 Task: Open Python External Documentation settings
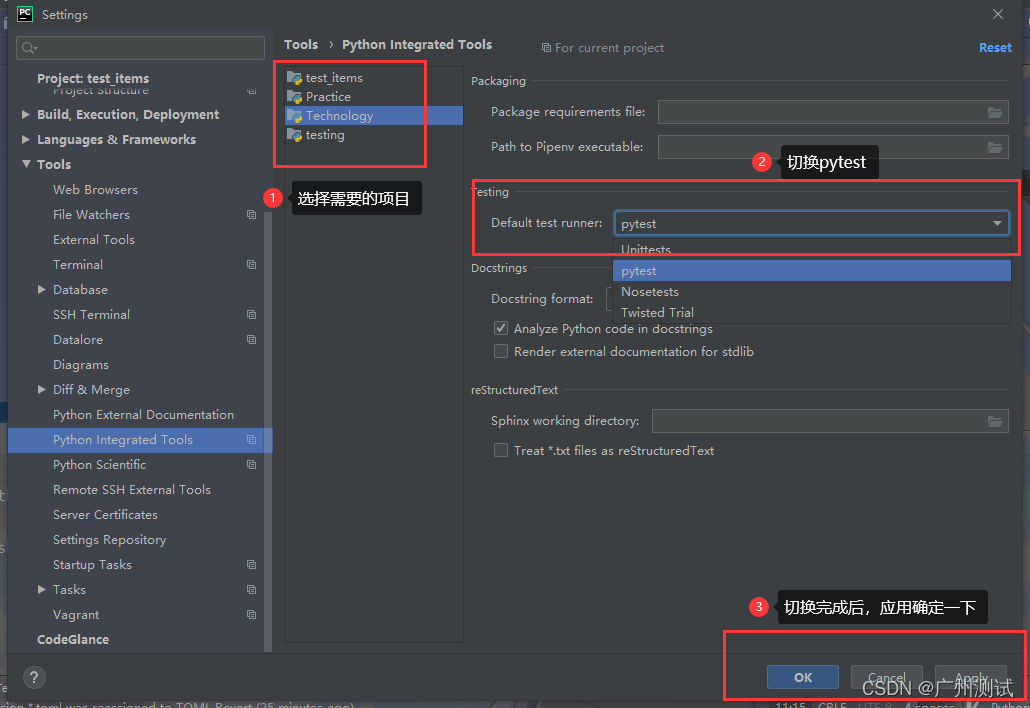(143, 414)
